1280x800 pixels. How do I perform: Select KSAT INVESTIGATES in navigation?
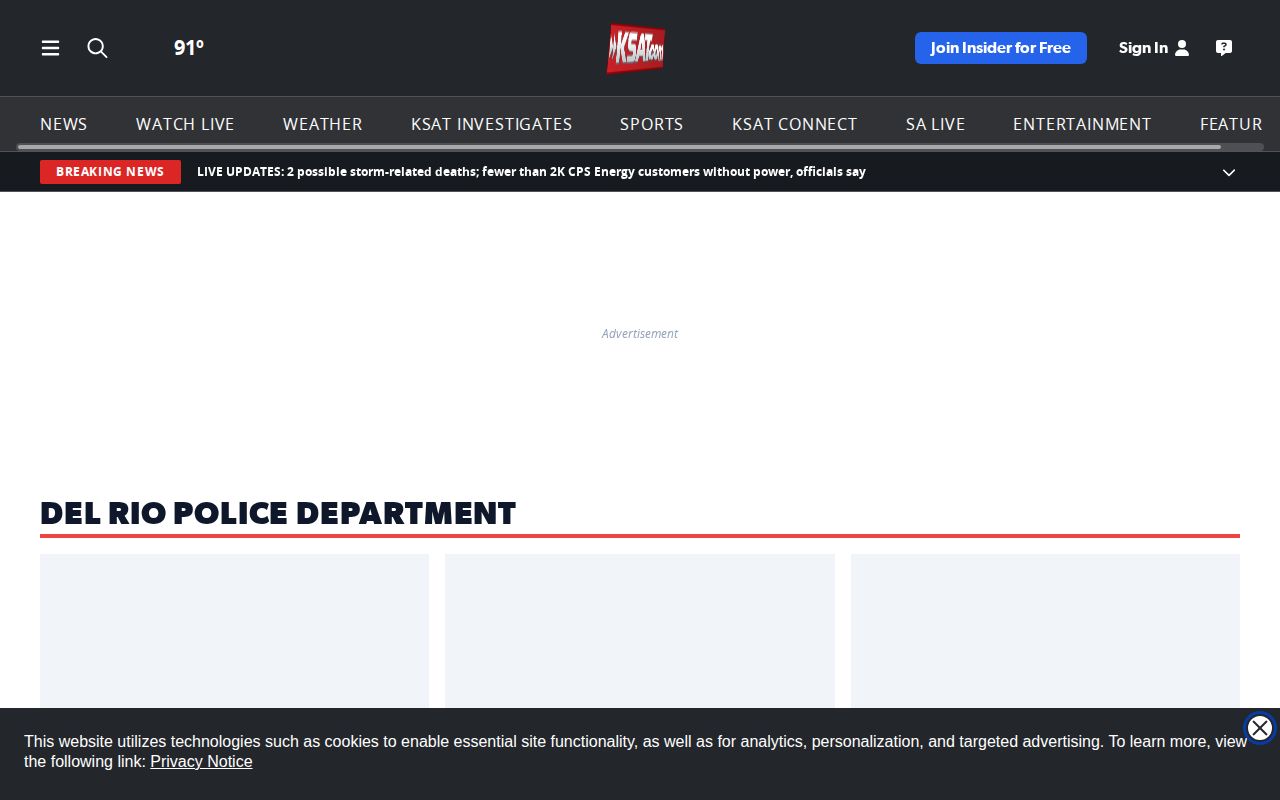coord(492,124)
